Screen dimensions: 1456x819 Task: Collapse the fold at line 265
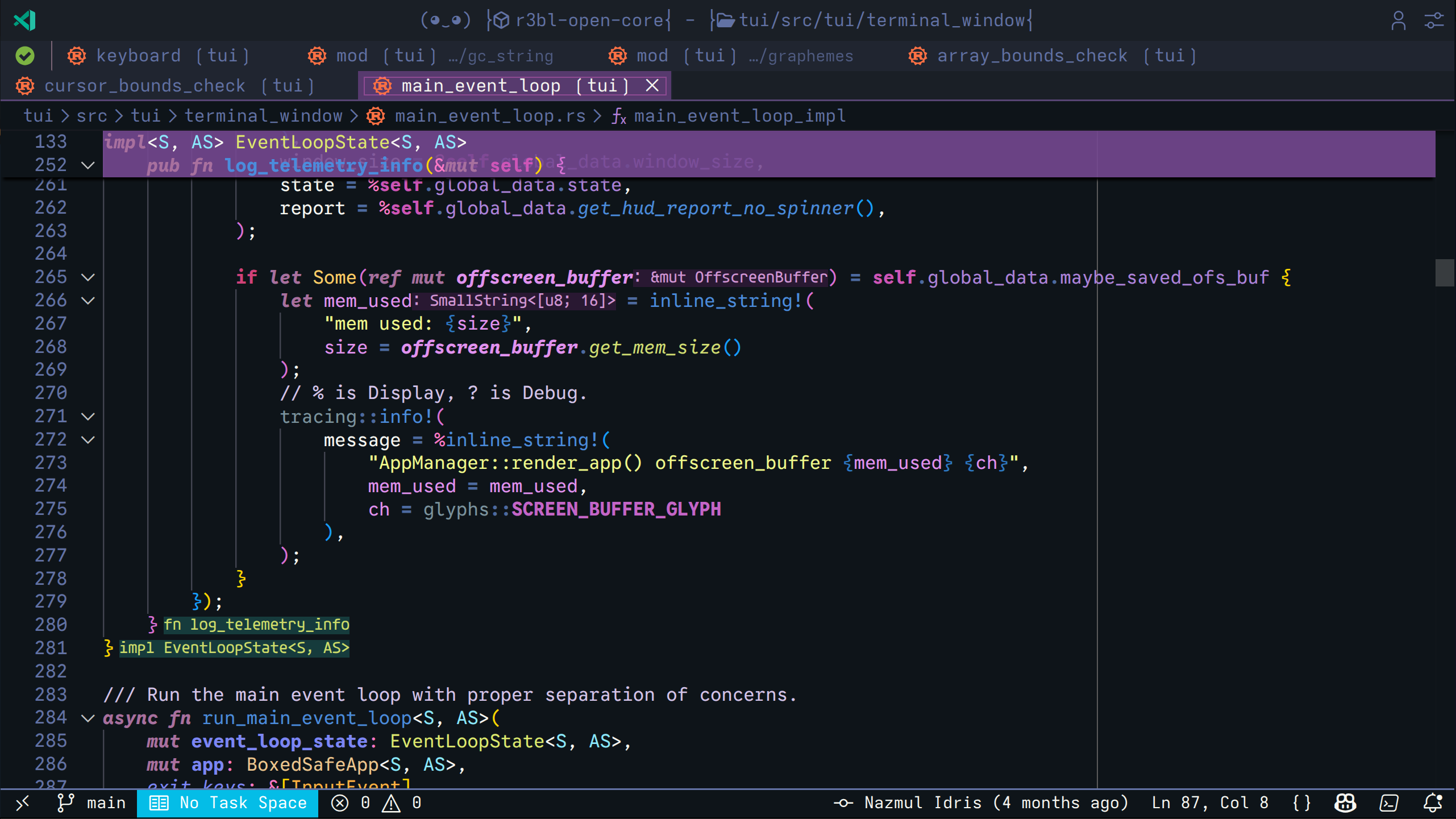click(x=88, y=277)
